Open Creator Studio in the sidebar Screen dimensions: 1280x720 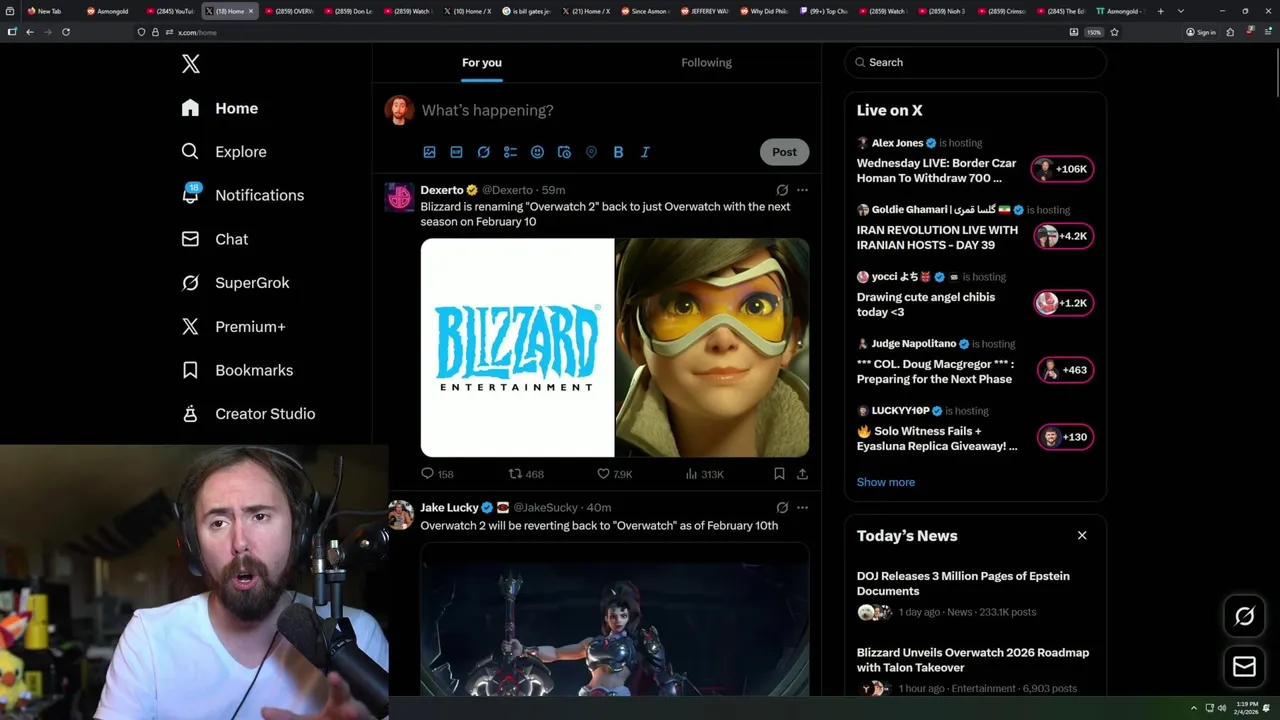point(248,414)
